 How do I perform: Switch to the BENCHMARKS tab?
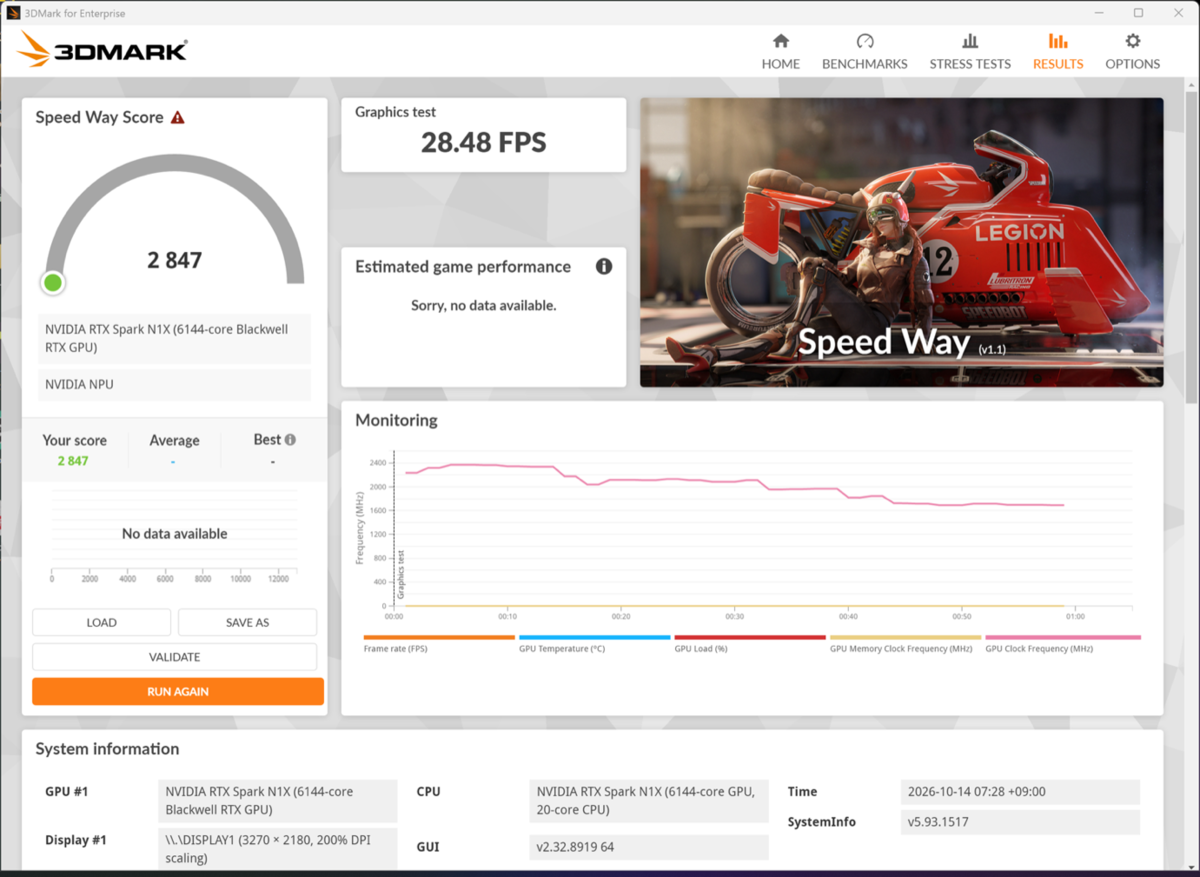(x=865, y=52)
